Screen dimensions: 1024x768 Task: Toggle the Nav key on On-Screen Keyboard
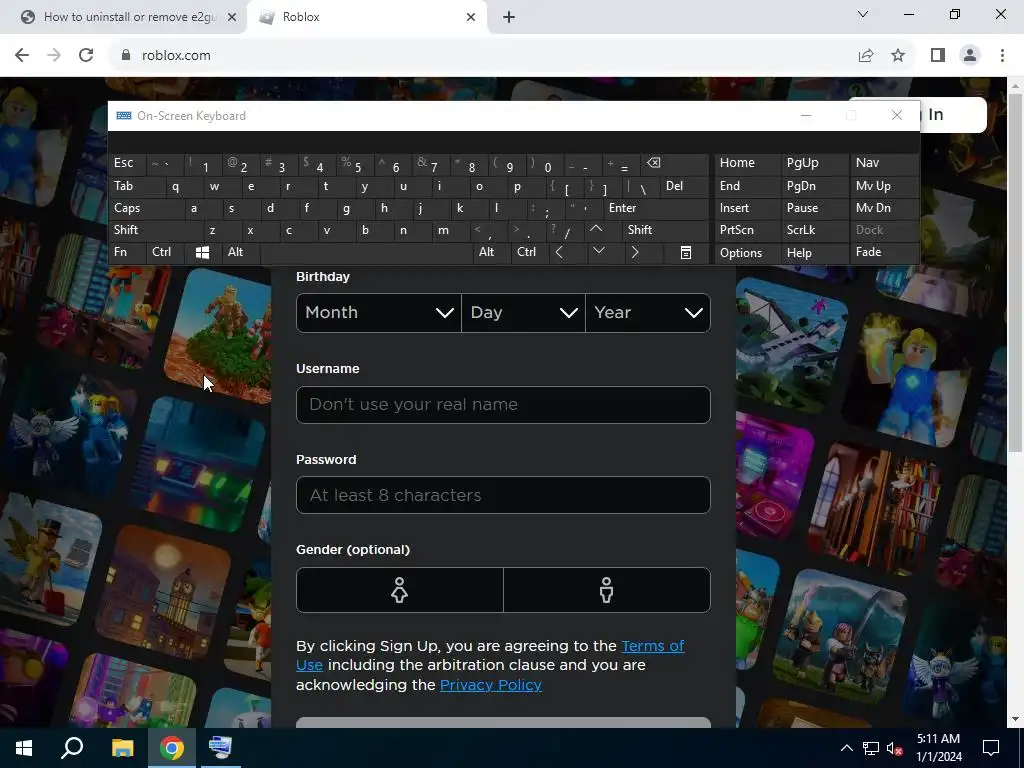tap(884, 163)
